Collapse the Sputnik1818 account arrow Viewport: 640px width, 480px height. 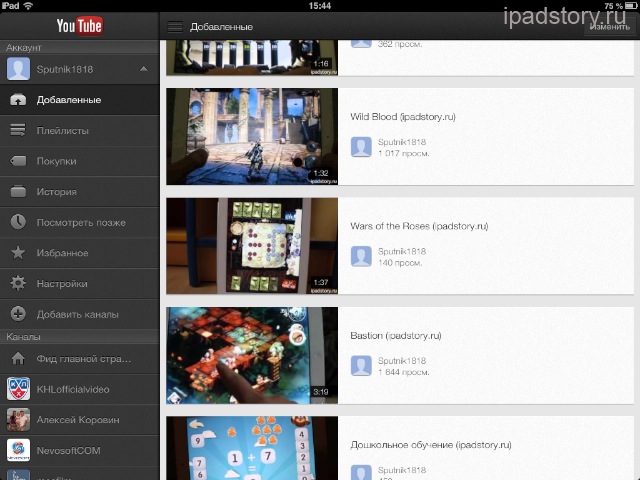tap(143, 69)
